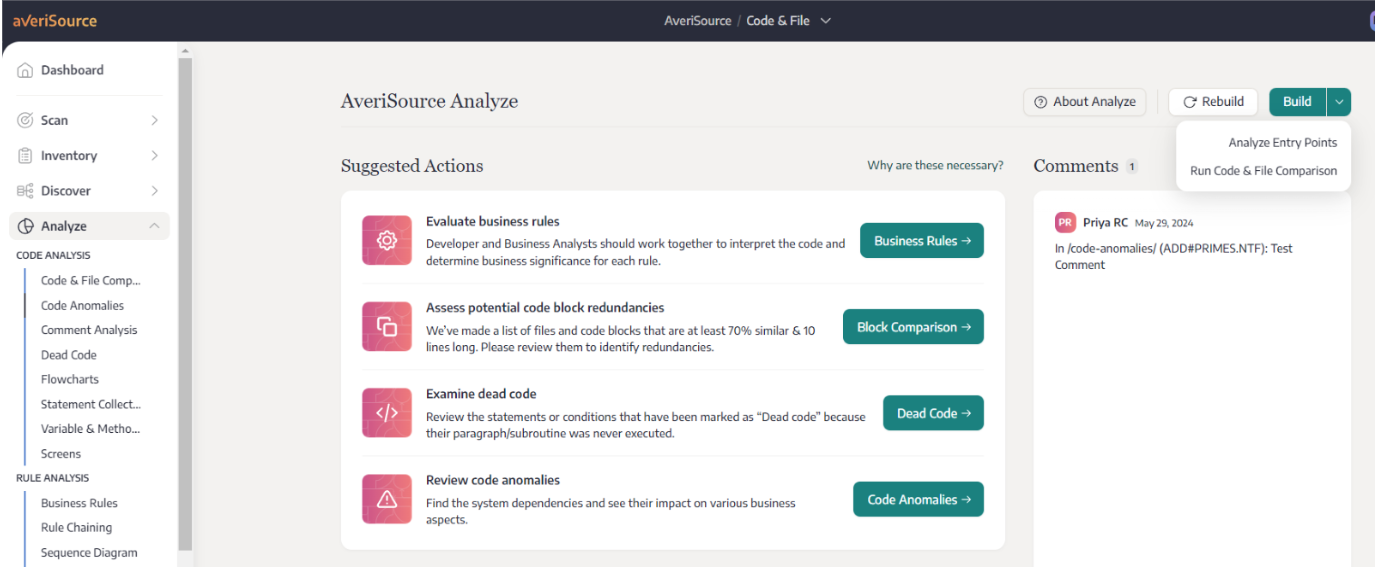
Task: Toggle the Build dropdown arrow
Action: click(x=1339, y=101)
